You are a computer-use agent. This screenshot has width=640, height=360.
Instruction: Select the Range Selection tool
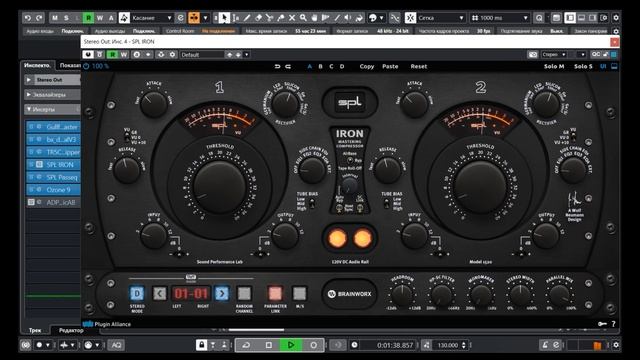click(x=236, y=18)
